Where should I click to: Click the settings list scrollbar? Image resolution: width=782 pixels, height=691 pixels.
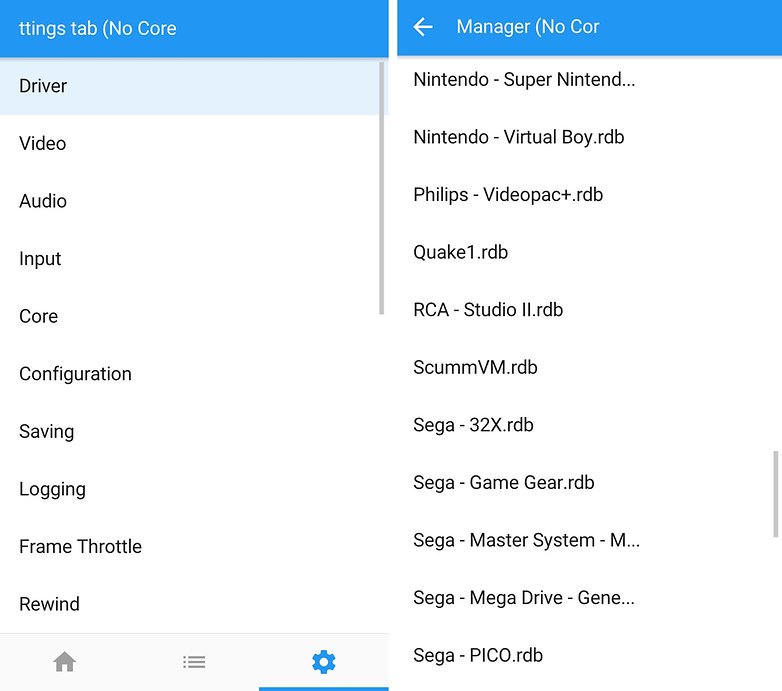pyautogui.click(x=382, y=188)
